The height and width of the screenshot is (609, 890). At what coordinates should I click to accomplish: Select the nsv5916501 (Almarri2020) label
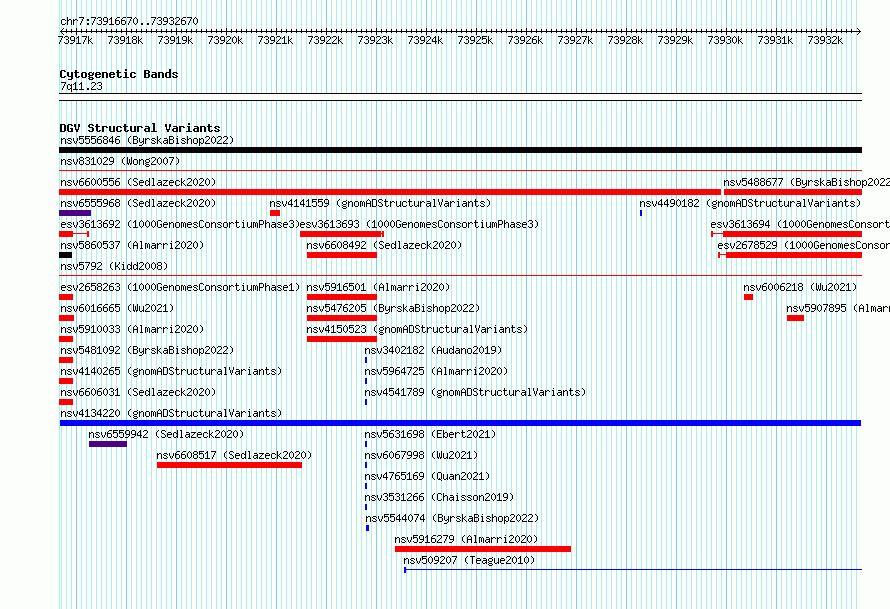(x=378, y=287)
